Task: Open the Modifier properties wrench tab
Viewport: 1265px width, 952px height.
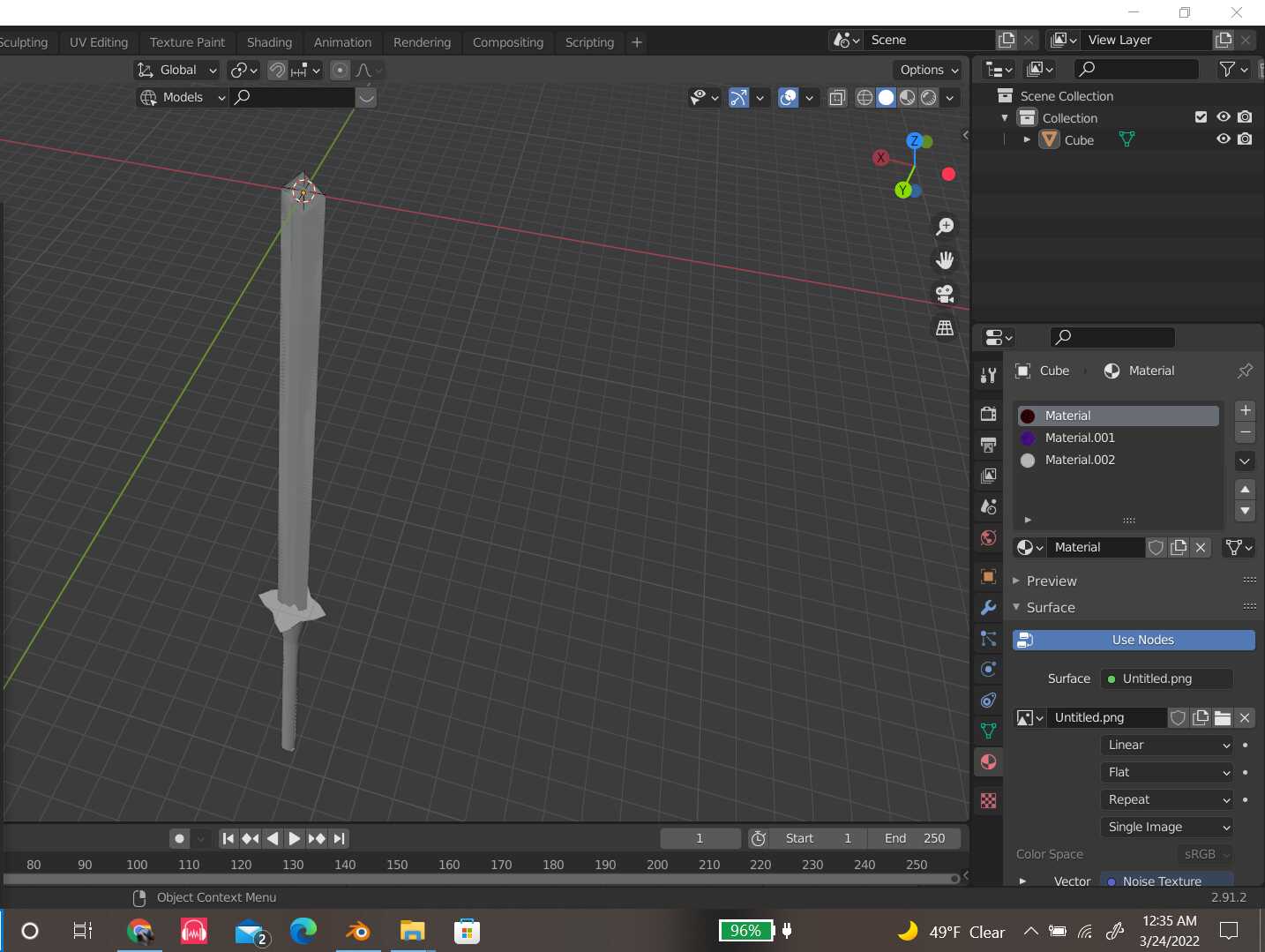Action: click(x=988, y=608)
